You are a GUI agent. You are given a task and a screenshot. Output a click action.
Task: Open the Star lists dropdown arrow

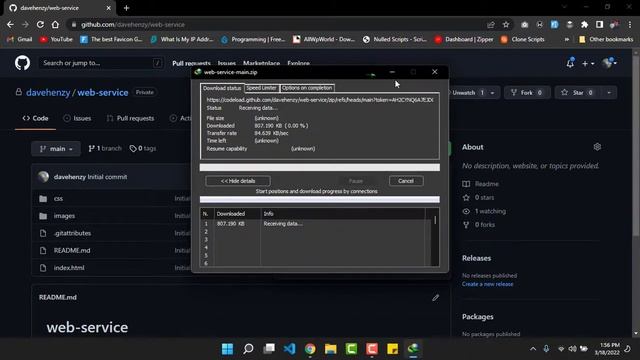click(x=609, y=93)
